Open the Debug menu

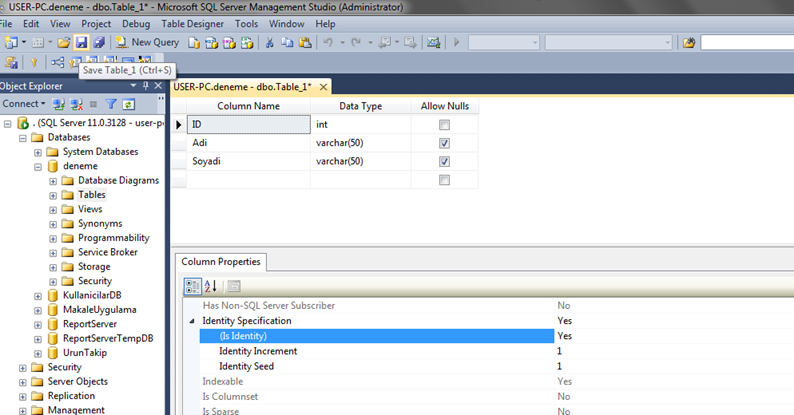coord(136,24)
